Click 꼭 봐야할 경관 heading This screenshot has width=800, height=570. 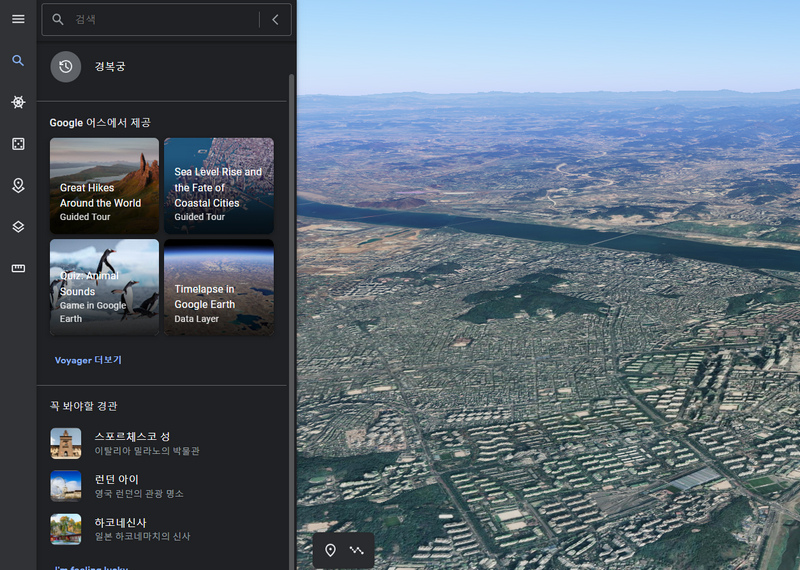click(84, 406)
